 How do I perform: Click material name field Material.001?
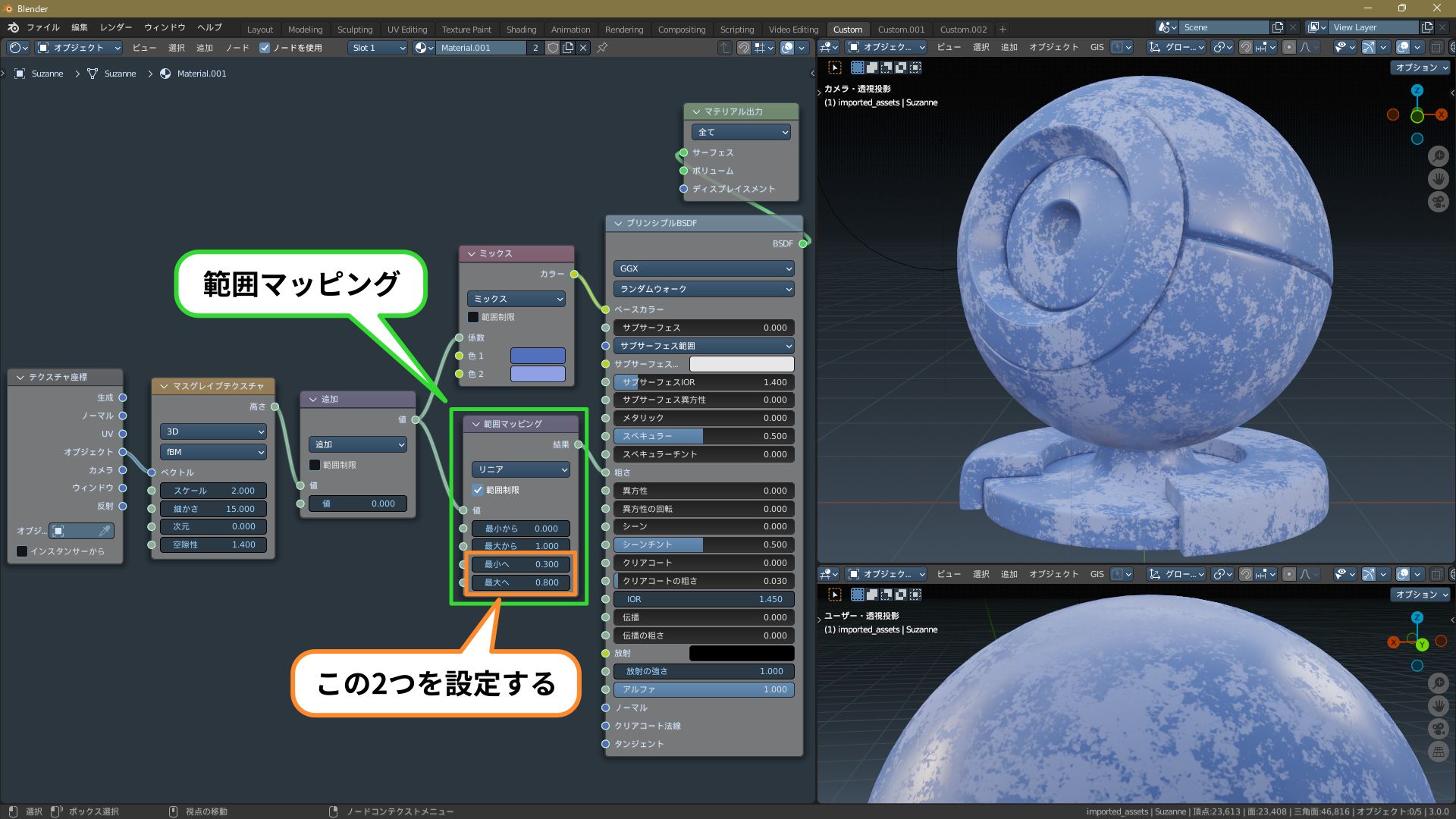(x=481, y=48)
